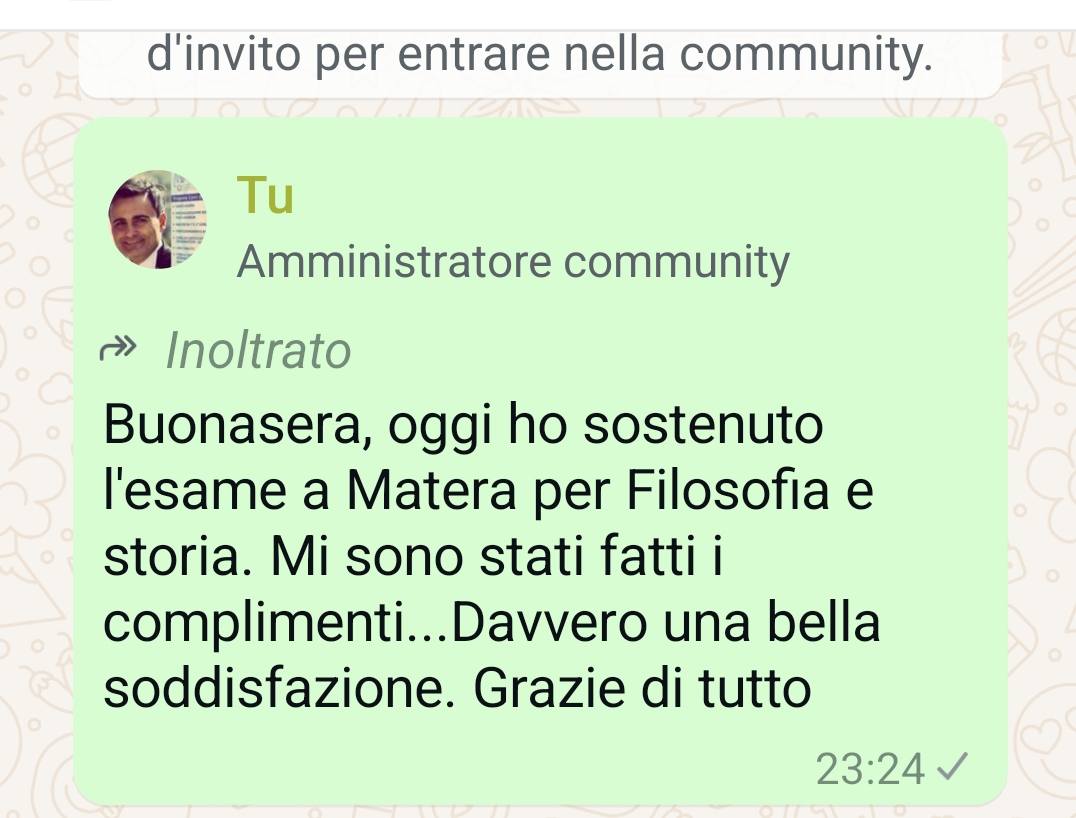Image resolution: width=1076 pixels, height=818 pixels.
Task: Open the sender name "Tu"
Action: coord(265,196)
